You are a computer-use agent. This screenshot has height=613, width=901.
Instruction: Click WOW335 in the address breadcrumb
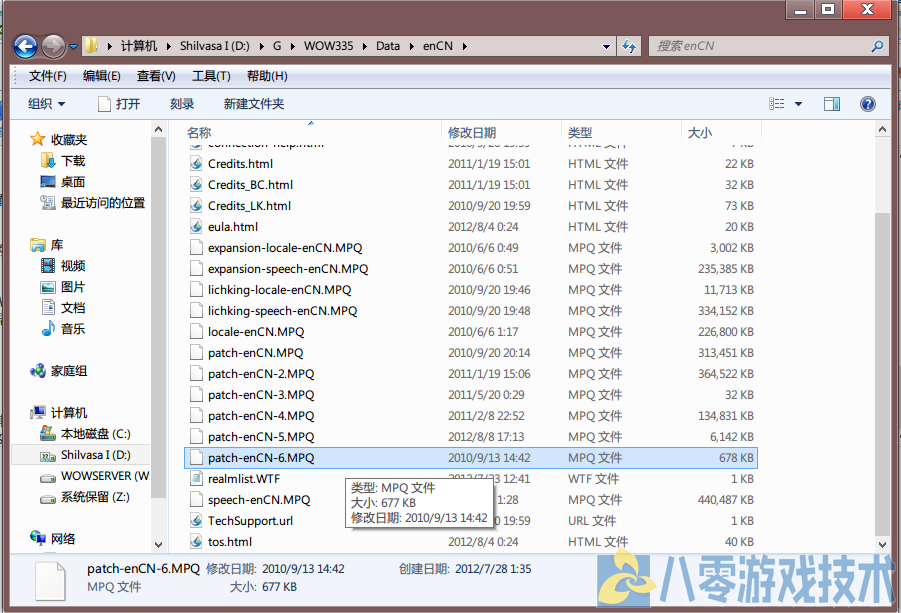pyautogui.click(x=328, y=46)
